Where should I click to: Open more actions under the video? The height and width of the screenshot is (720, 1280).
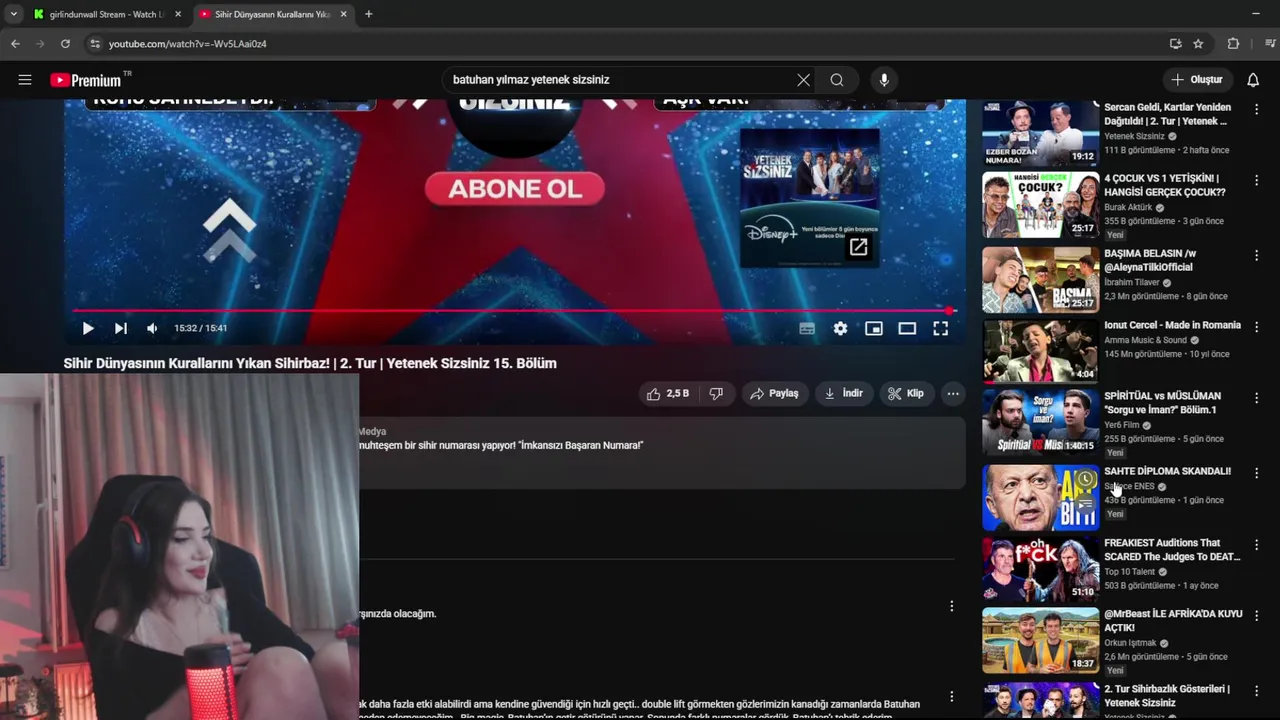pyautogui.click(x=953, y=394)
